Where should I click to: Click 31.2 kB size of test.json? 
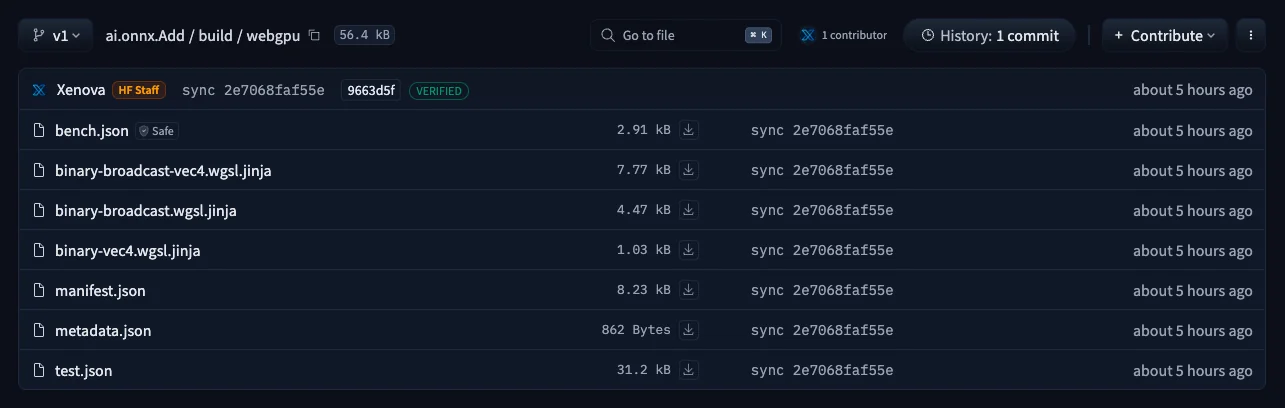click(644, 371)
